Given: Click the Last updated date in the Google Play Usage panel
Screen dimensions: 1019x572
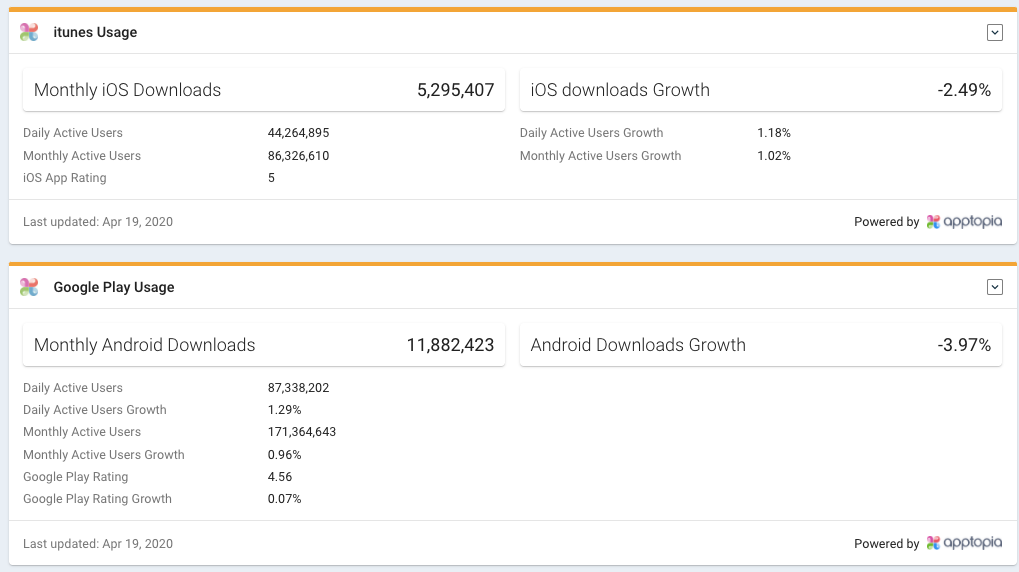Looking at the screenshot, I should click(x=97, y=544).
